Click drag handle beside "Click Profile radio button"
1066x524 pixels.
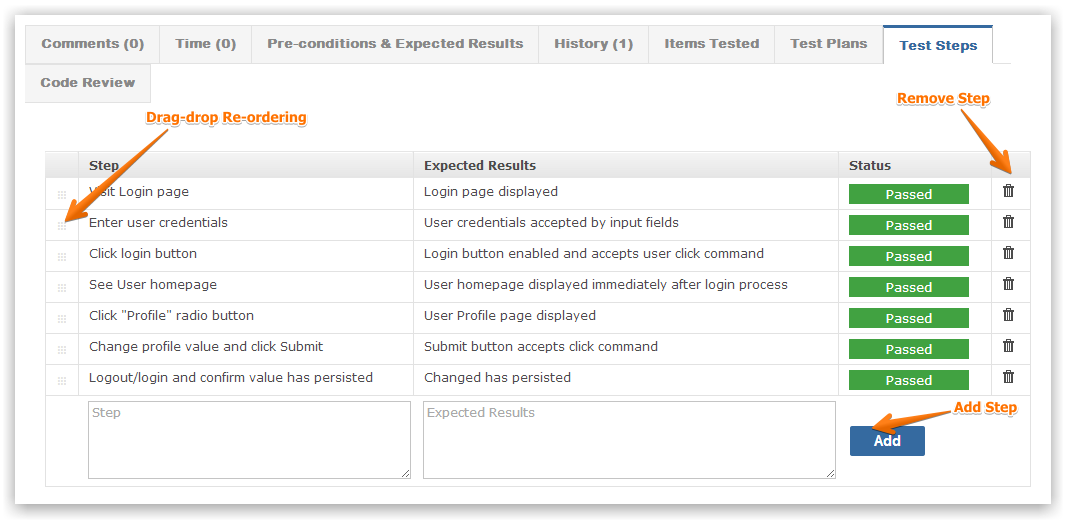pos(62,319)
